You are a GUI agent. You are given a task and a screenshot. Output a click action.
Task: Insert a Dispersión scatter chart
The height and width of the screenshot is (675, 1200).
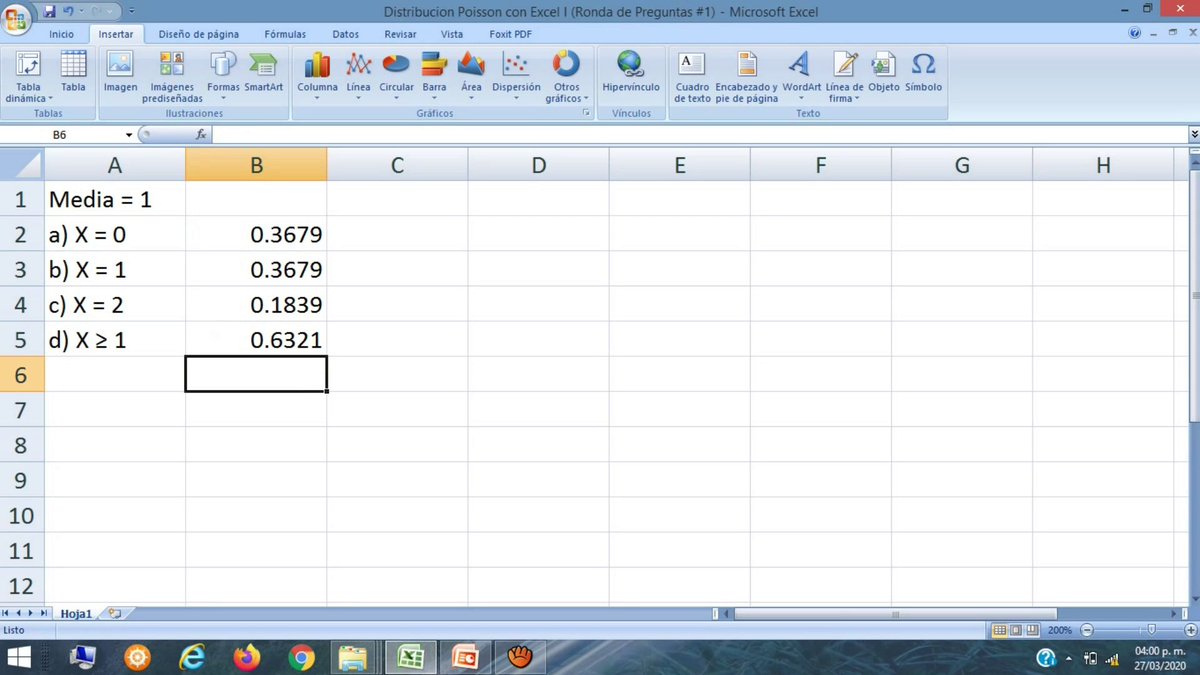516,75
